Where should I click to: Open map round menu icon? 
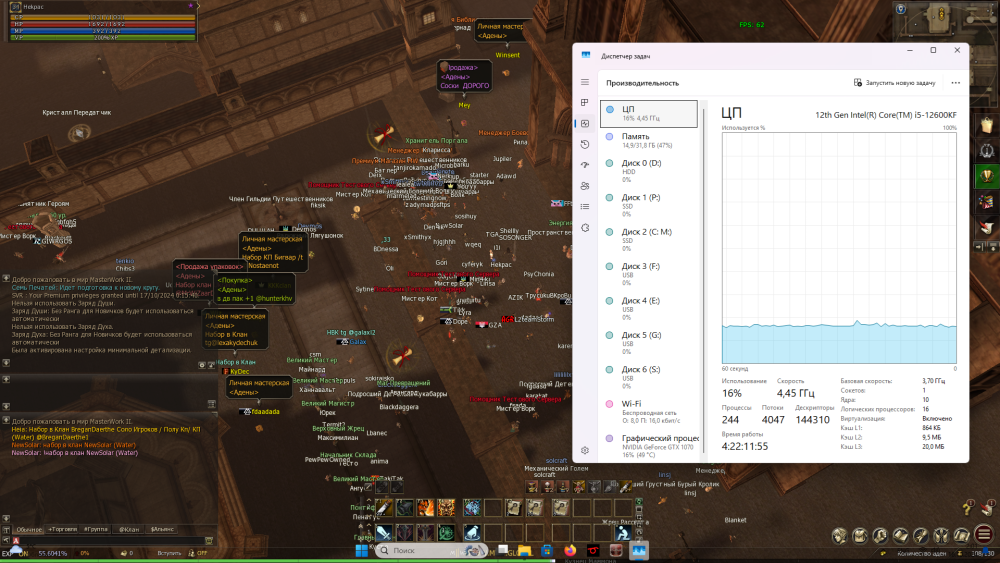[962, 536]
